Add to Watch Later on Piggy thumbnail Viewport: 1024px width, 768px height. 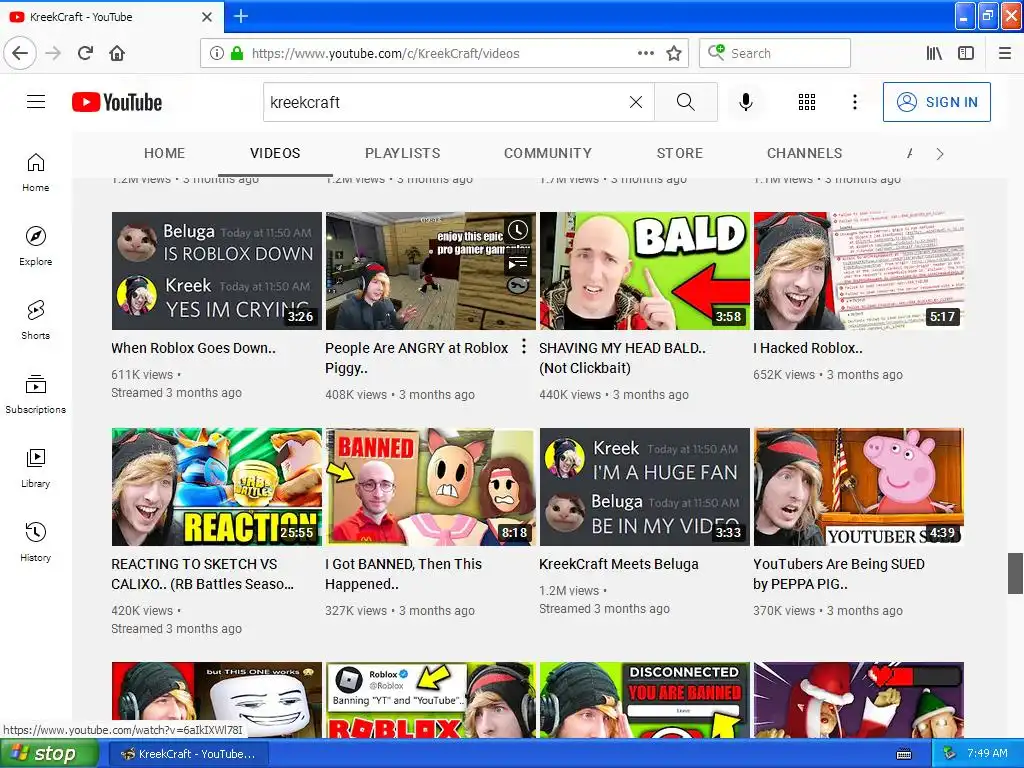[518, 230]
